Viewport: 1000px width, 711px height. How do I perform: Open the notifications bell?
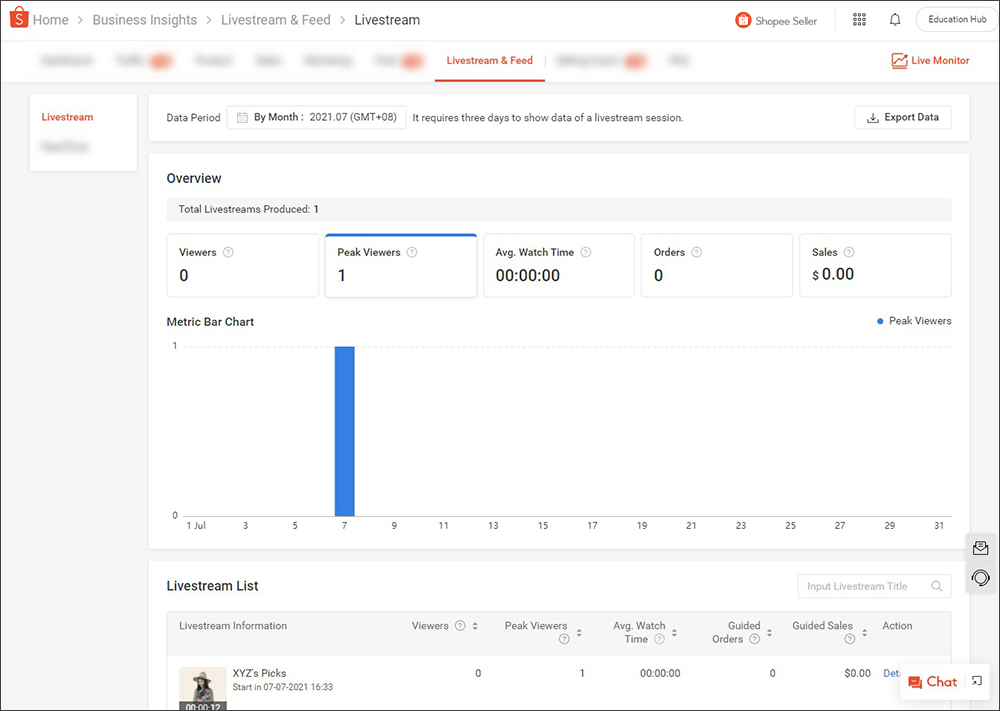click(895, 20)
